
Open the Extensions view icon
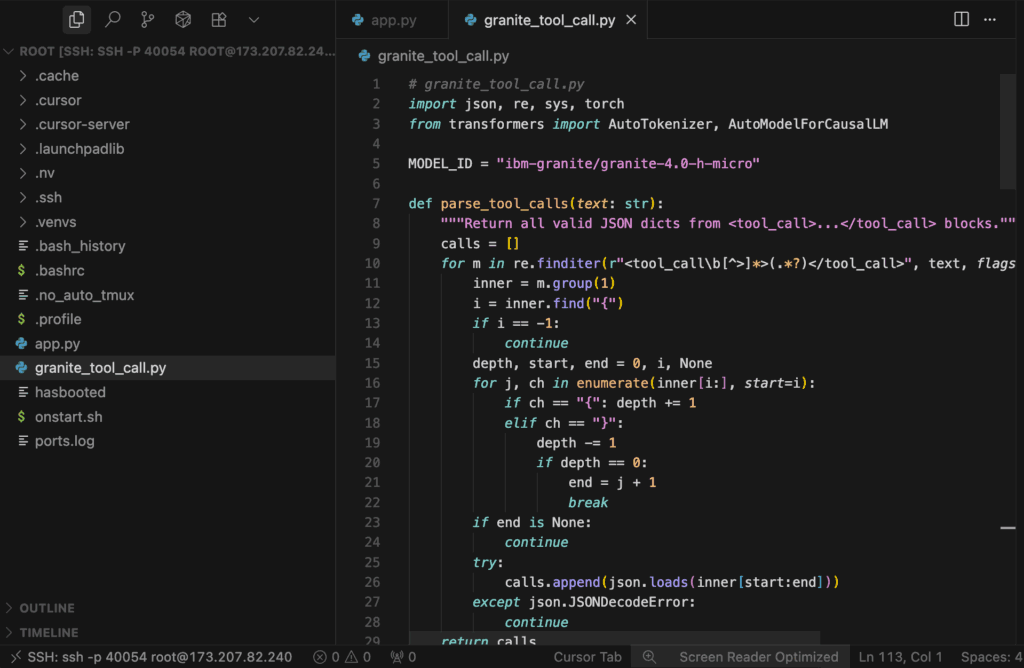(x=218, y=19)
